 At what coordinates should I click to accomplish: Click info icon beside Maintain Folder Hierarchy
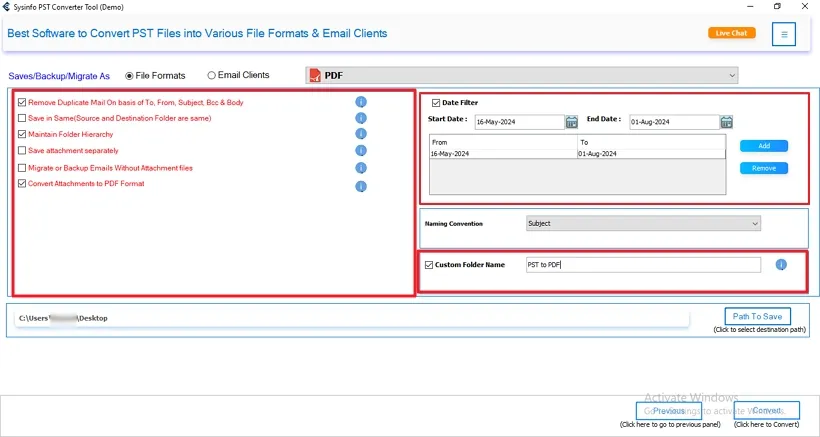(x=361, y=134)
